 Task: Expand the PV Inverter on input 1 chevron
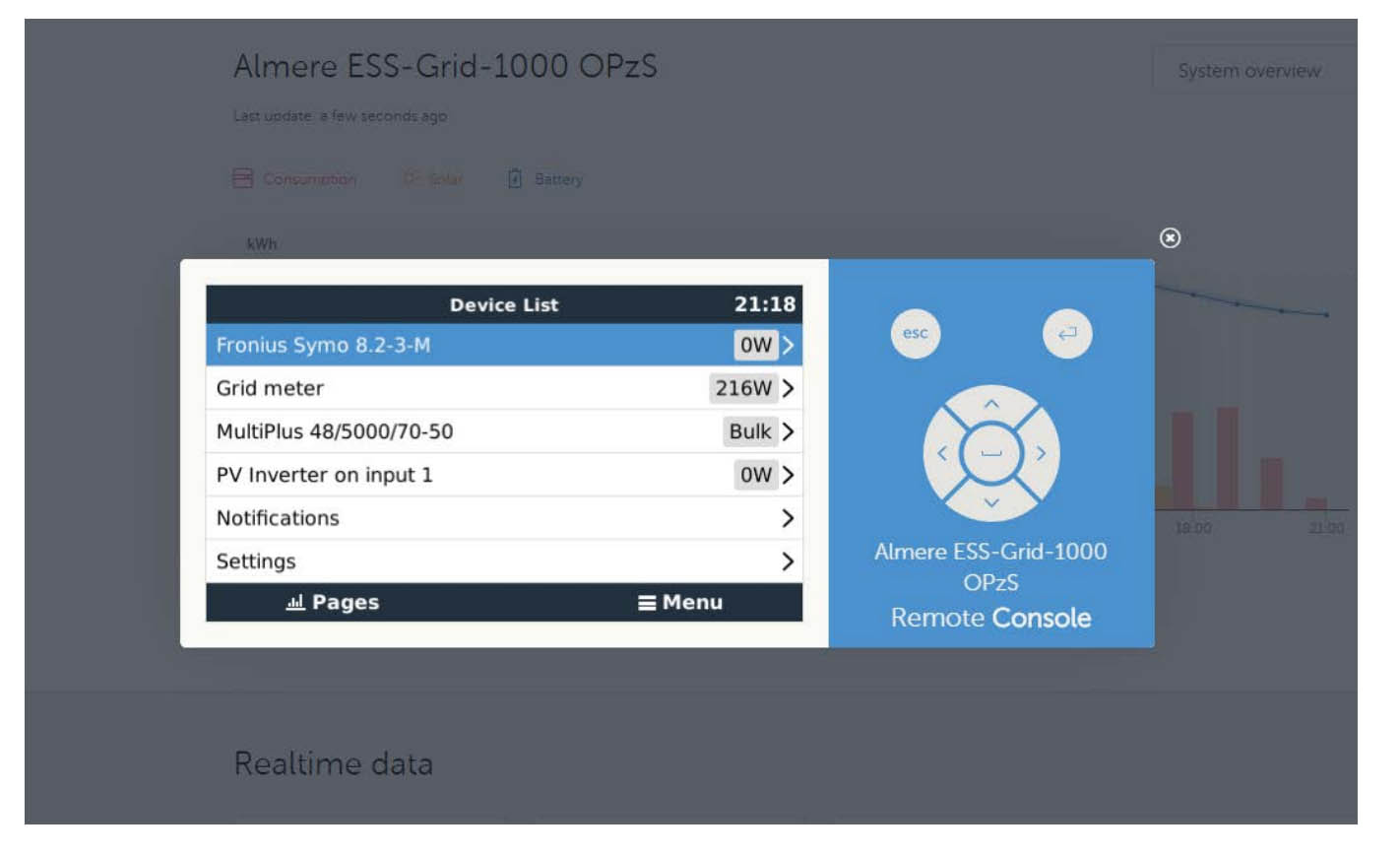(x=788, y=475)
